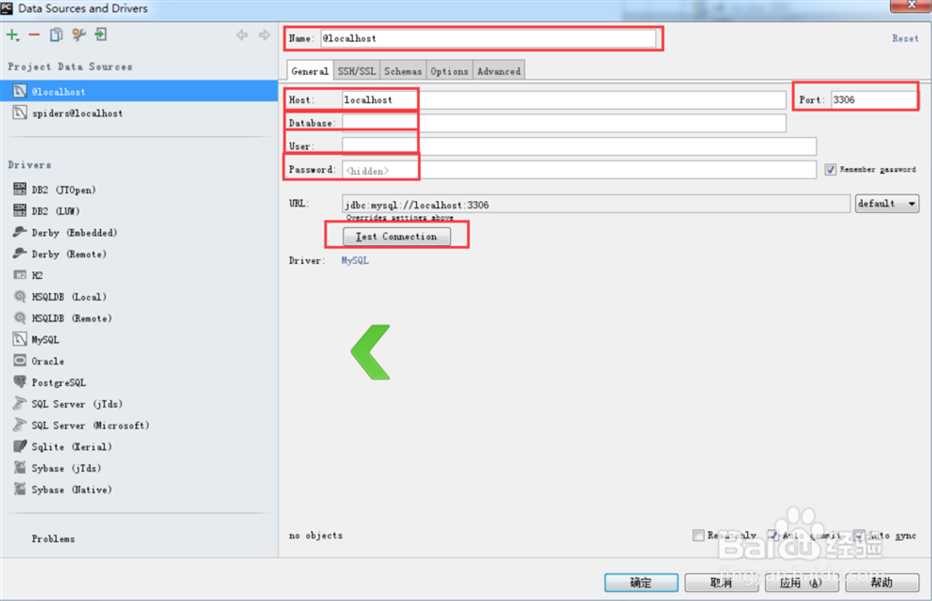Toggle the Auto sync checkbox
This screenshot has height=601, width=932.
click(x=859, y=536)
